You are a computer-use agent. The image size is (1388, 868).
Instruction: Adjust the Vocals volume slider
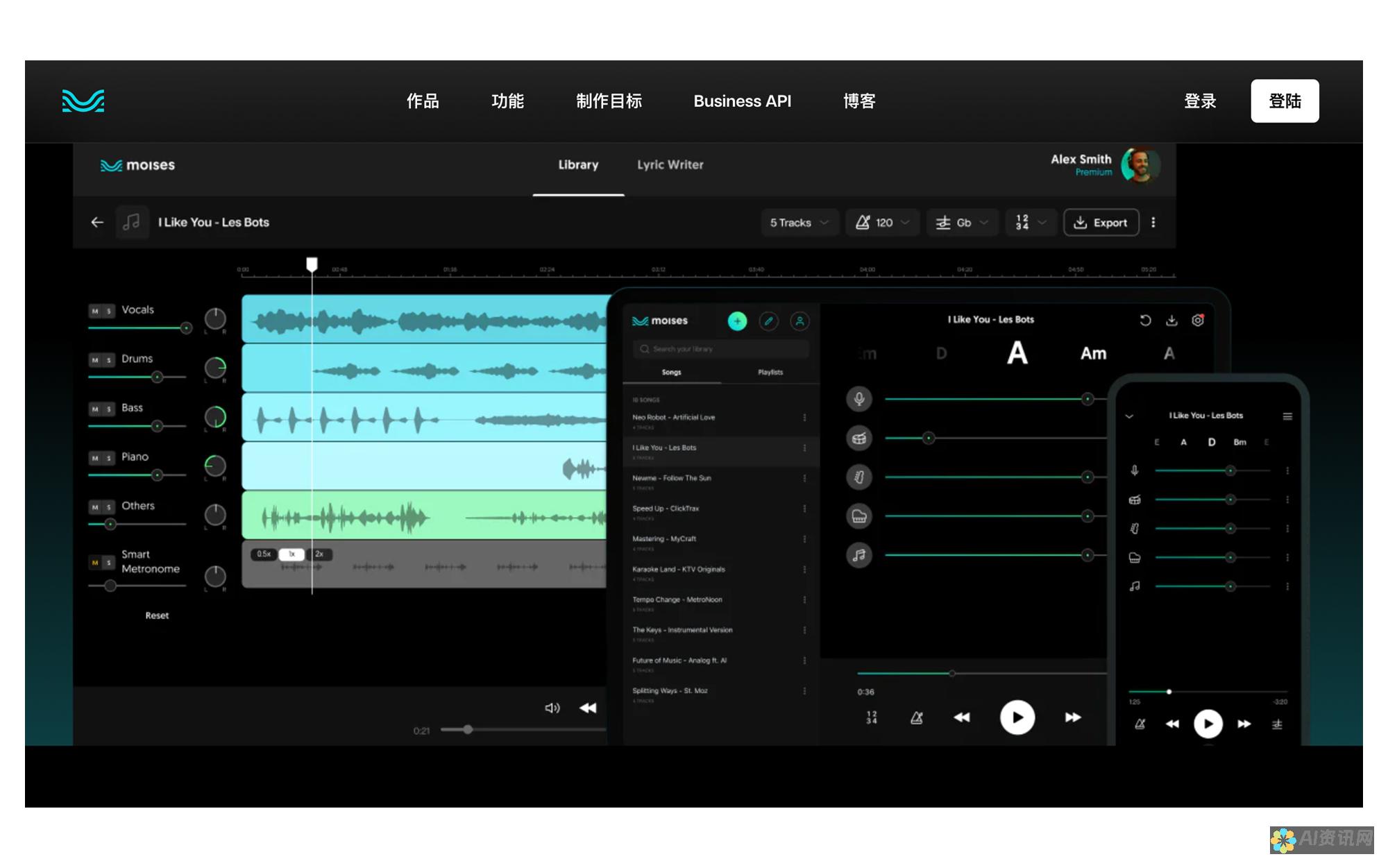click(140, 328)
